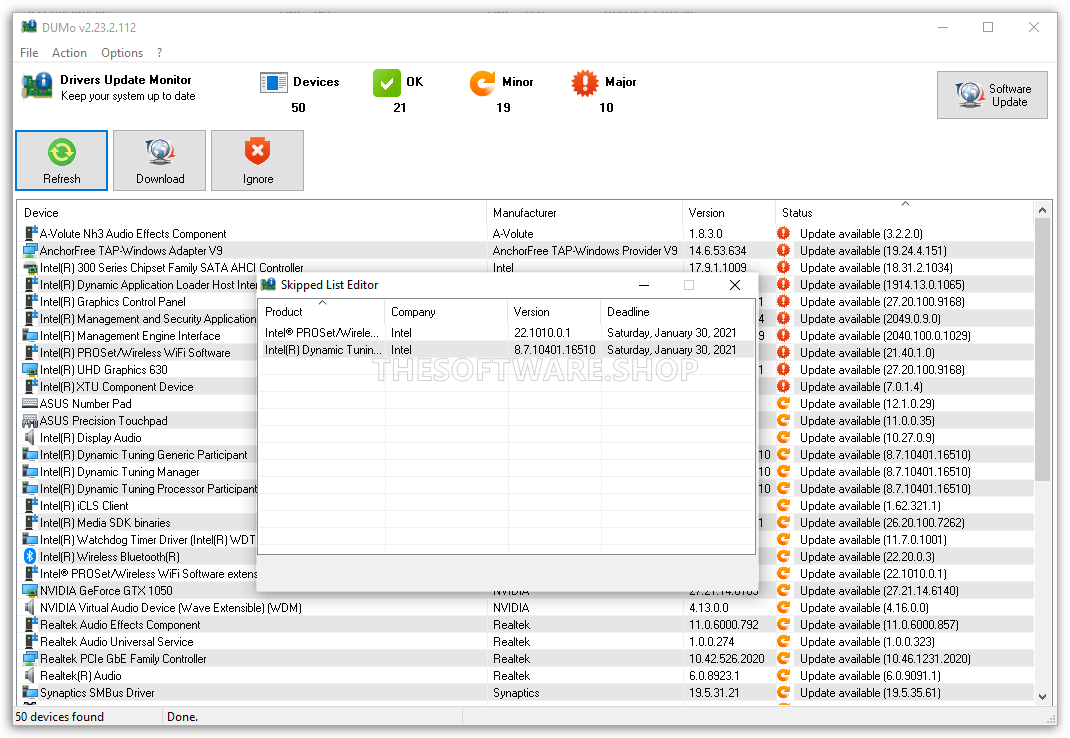The width and height of the screenshot is (1070, 738).
Task: Click the Synaptics SMBus Driver icon
Action: pos(30,693)
